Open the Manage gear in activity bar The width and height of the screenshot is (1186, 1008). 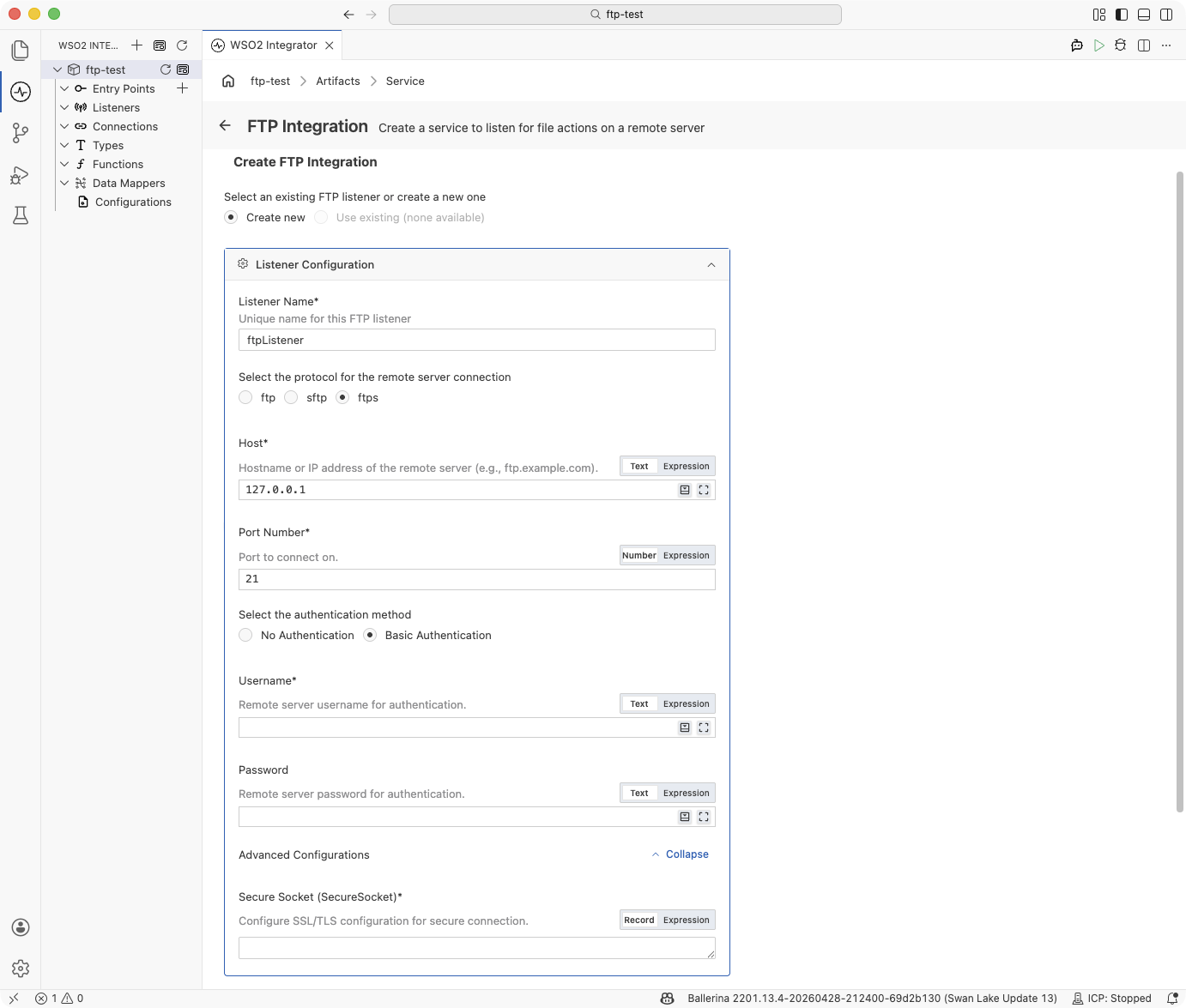pos(21,969)
